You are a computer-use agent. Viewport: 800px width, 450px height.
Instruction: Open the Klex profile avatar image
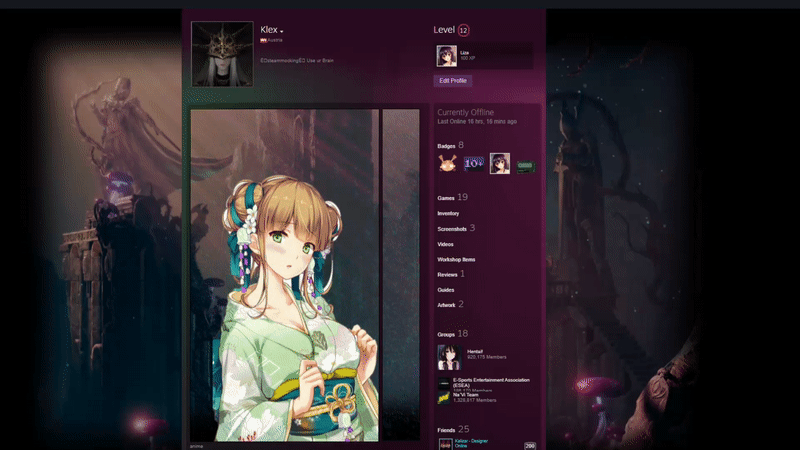pyautogui.click(x=222, y=54)
